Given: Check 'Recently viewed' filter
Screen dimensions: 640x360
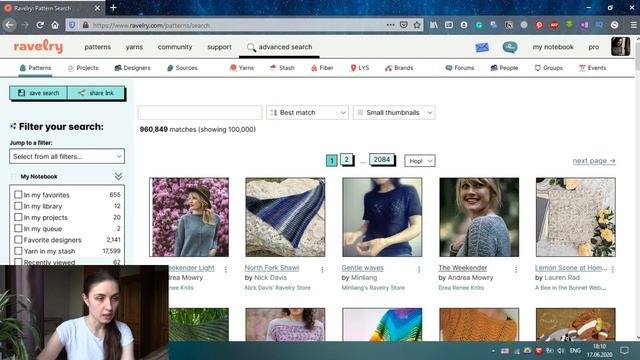Looking at the screenshot, I should pyautogui.click(x=18, y=262).
